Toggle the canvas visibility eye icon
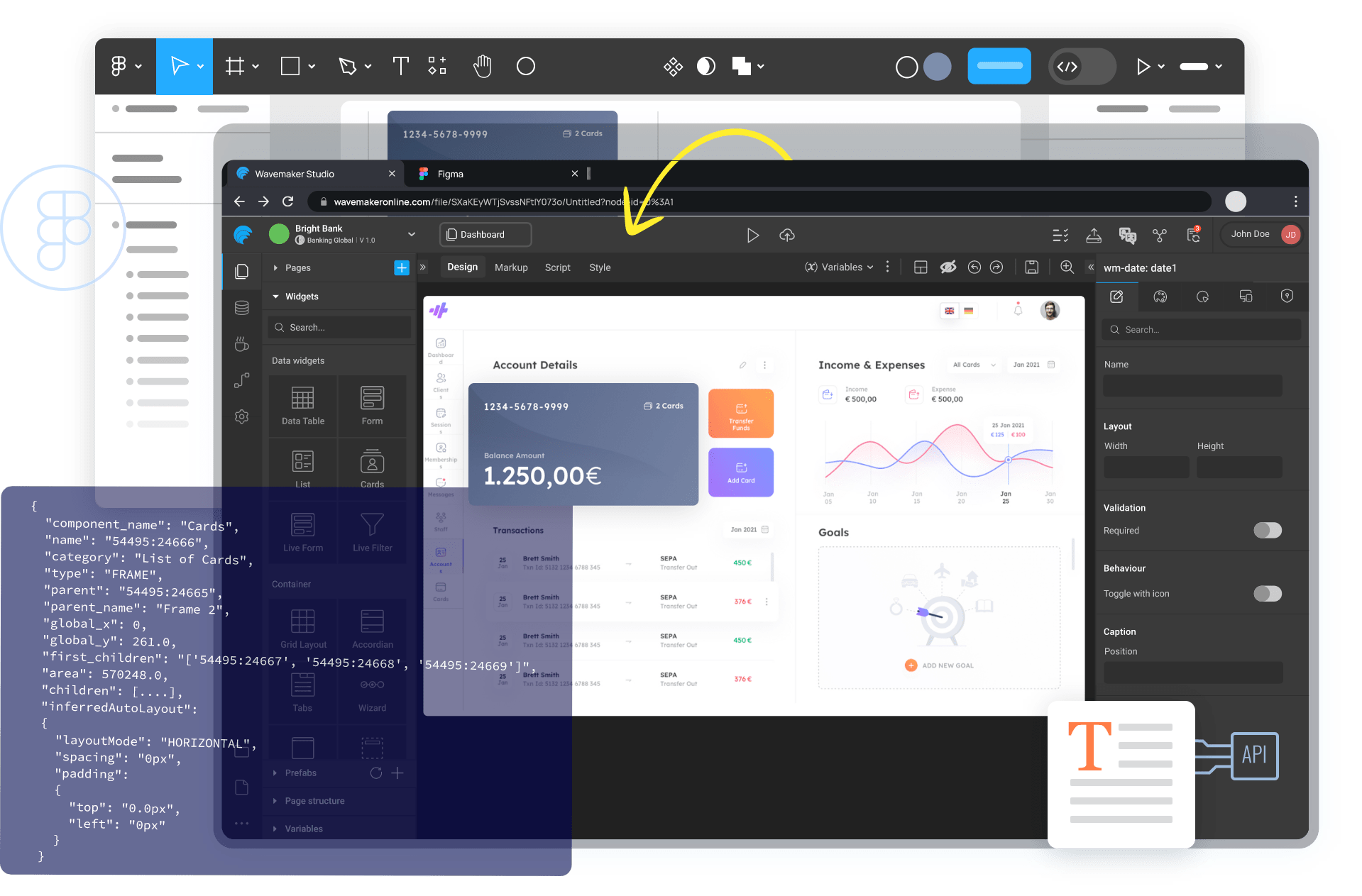Screen dimensions: 1362x896 pos(948,267)
